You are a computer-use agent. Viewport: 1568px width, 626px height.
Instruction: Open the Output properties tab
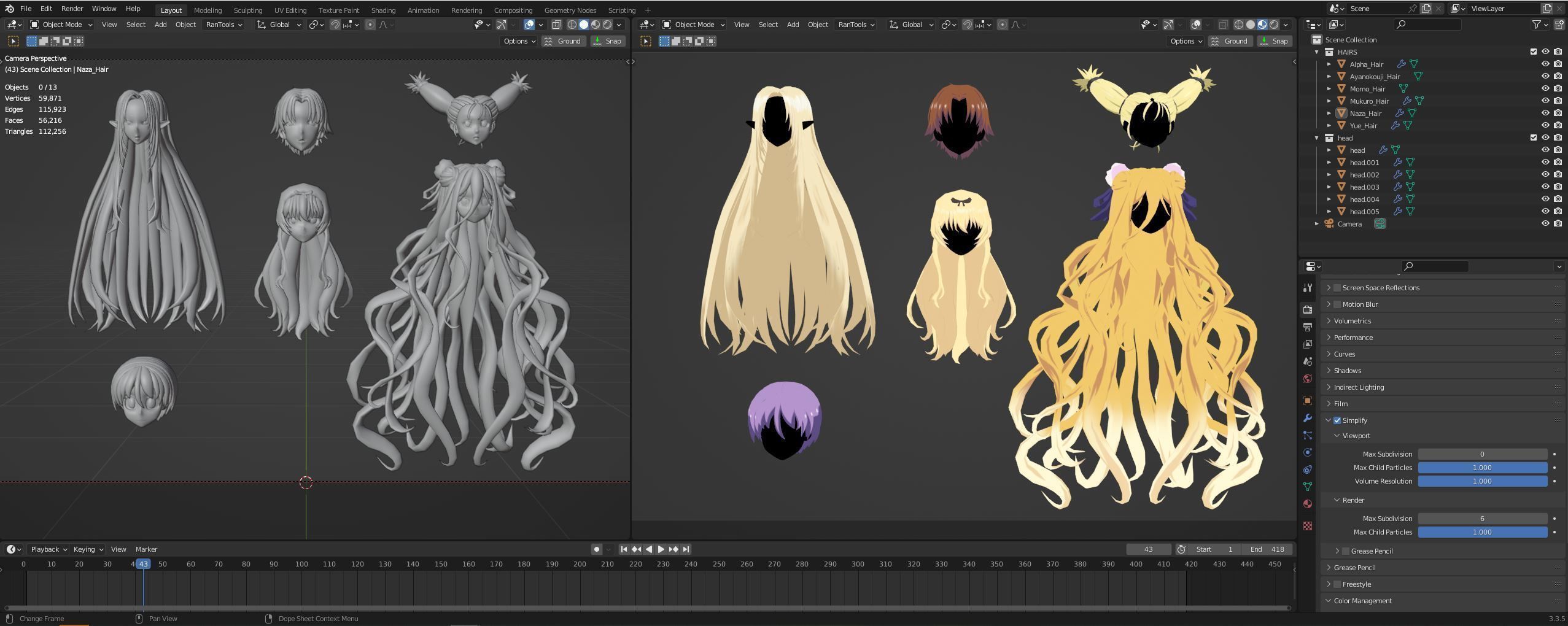pos(1308,327)
